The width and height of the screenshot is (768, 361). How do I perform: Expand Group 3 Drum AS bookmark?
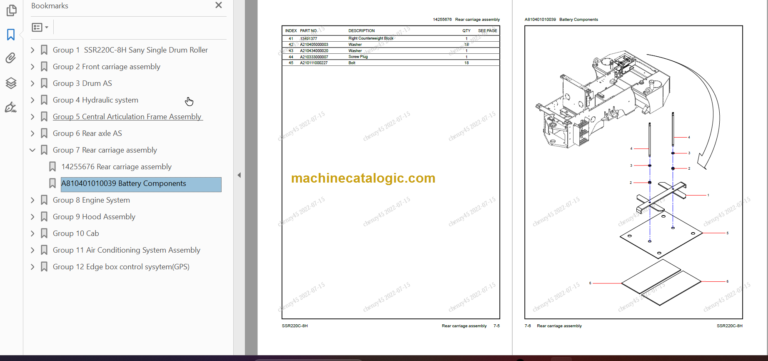(x=32, y=83)
